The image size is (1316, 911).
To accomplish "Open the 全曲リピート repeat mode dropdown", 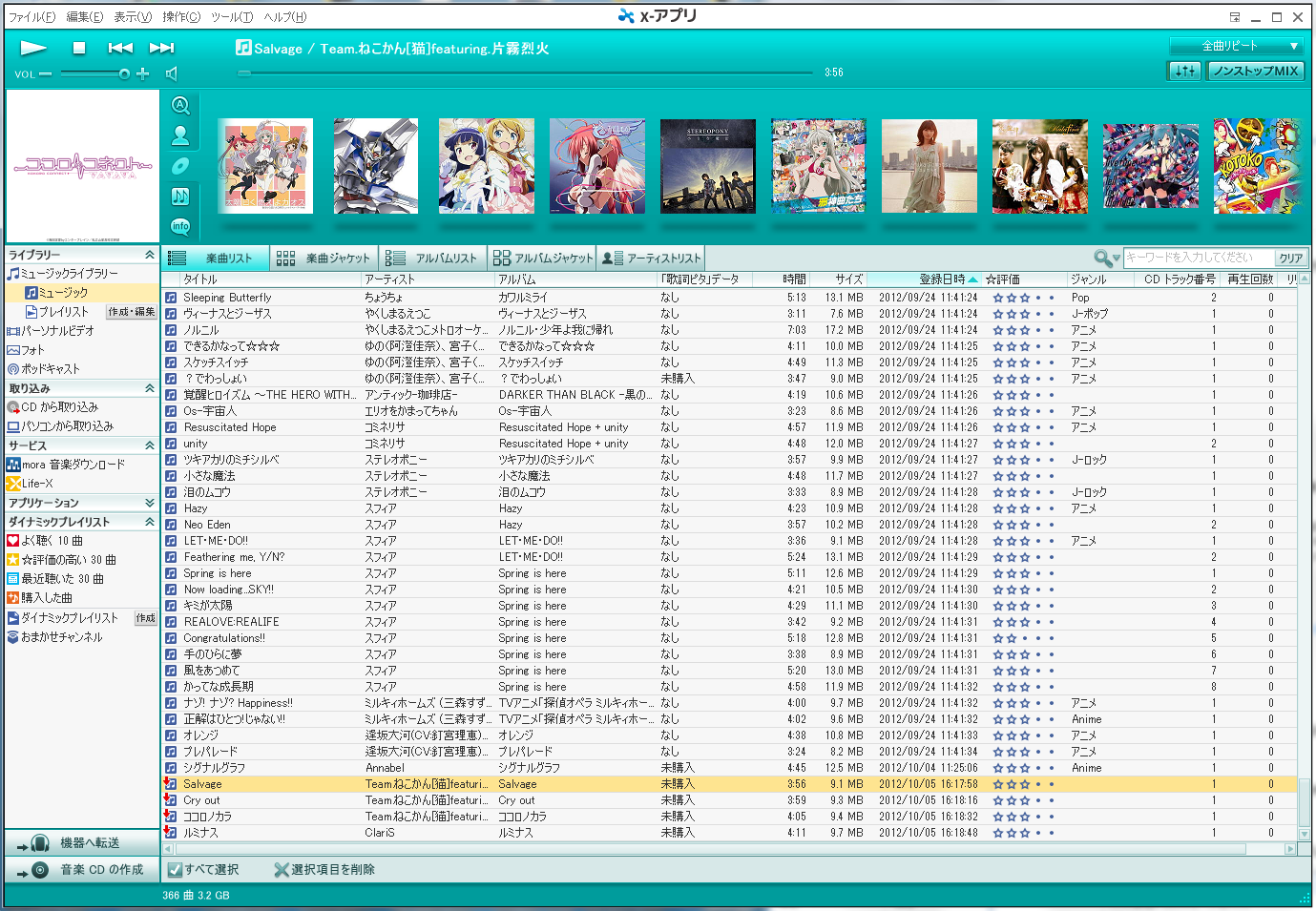I will (1237, 46).
